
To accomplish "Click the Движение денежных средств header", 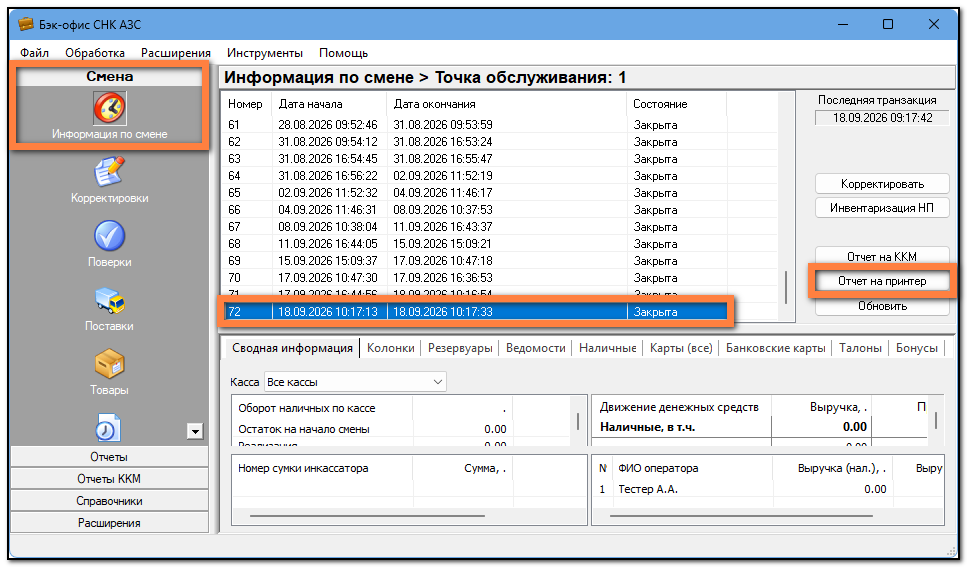I will [x=679, y=407].
